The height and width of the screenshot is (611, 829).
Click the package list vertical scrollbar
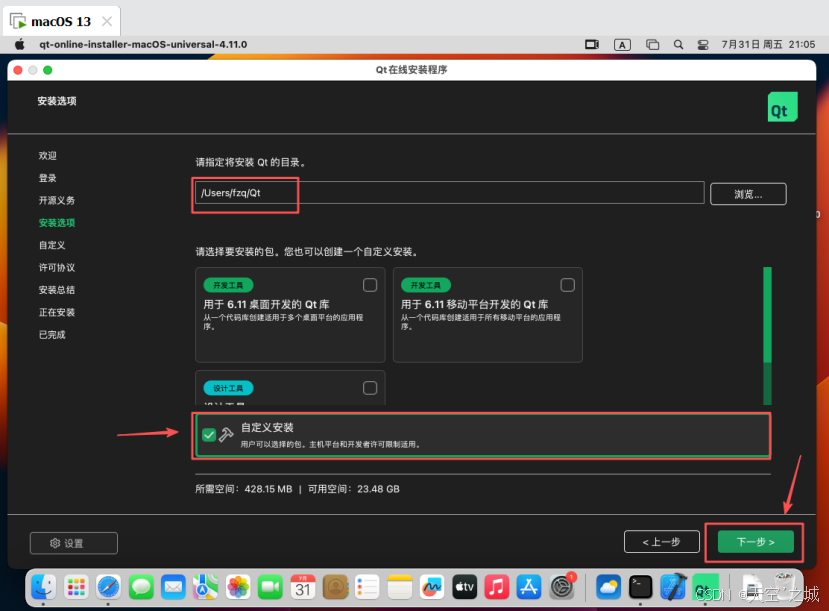pyautogui.click(x=767, y=336)
